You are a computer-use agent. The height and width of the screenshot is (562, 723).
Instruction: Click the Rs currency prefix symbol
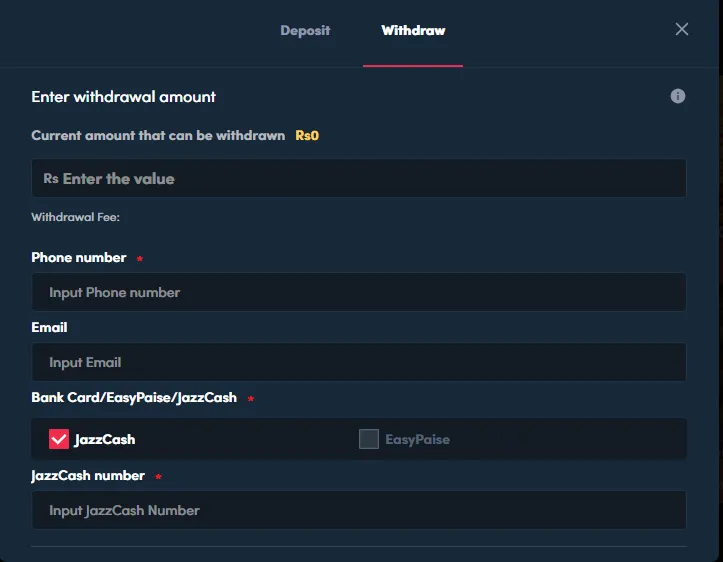pyautogui.click(x=50, y=179)
